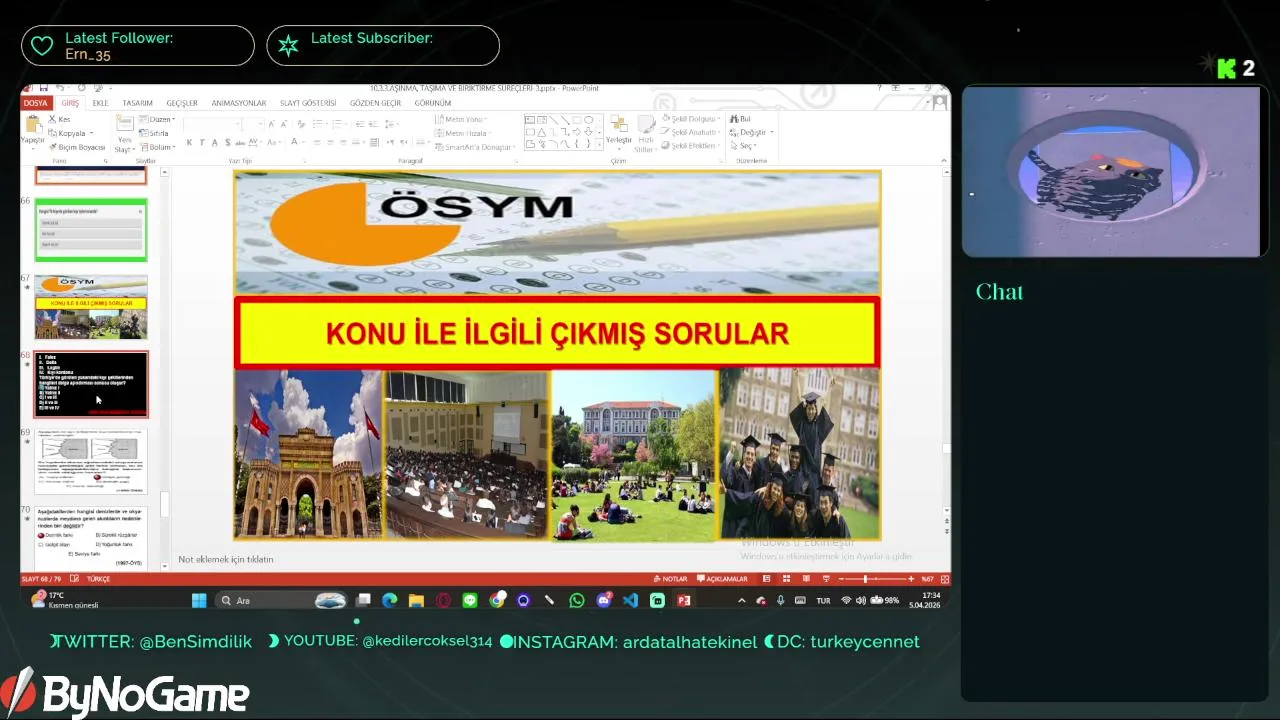
Task: Click Sıfırla to reset the slide
Action: tap(155, 133)
